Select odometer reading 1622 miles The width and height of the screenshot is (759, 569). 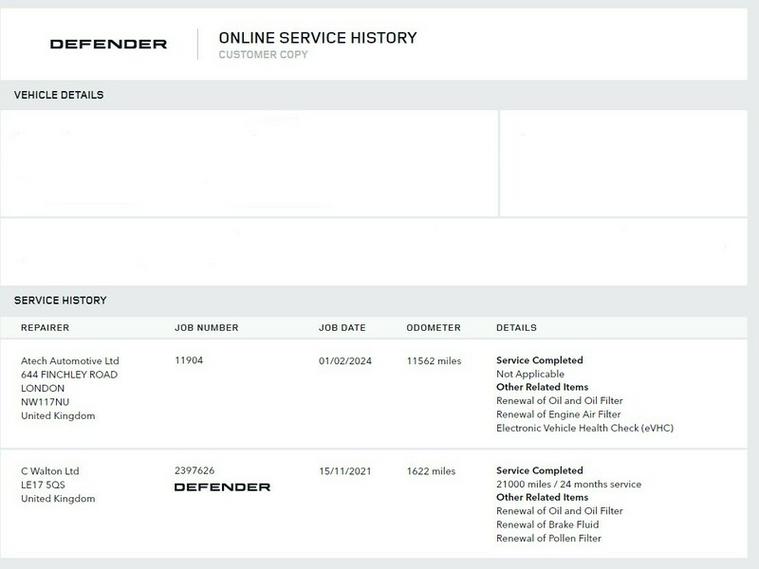[x=431, y=471]
